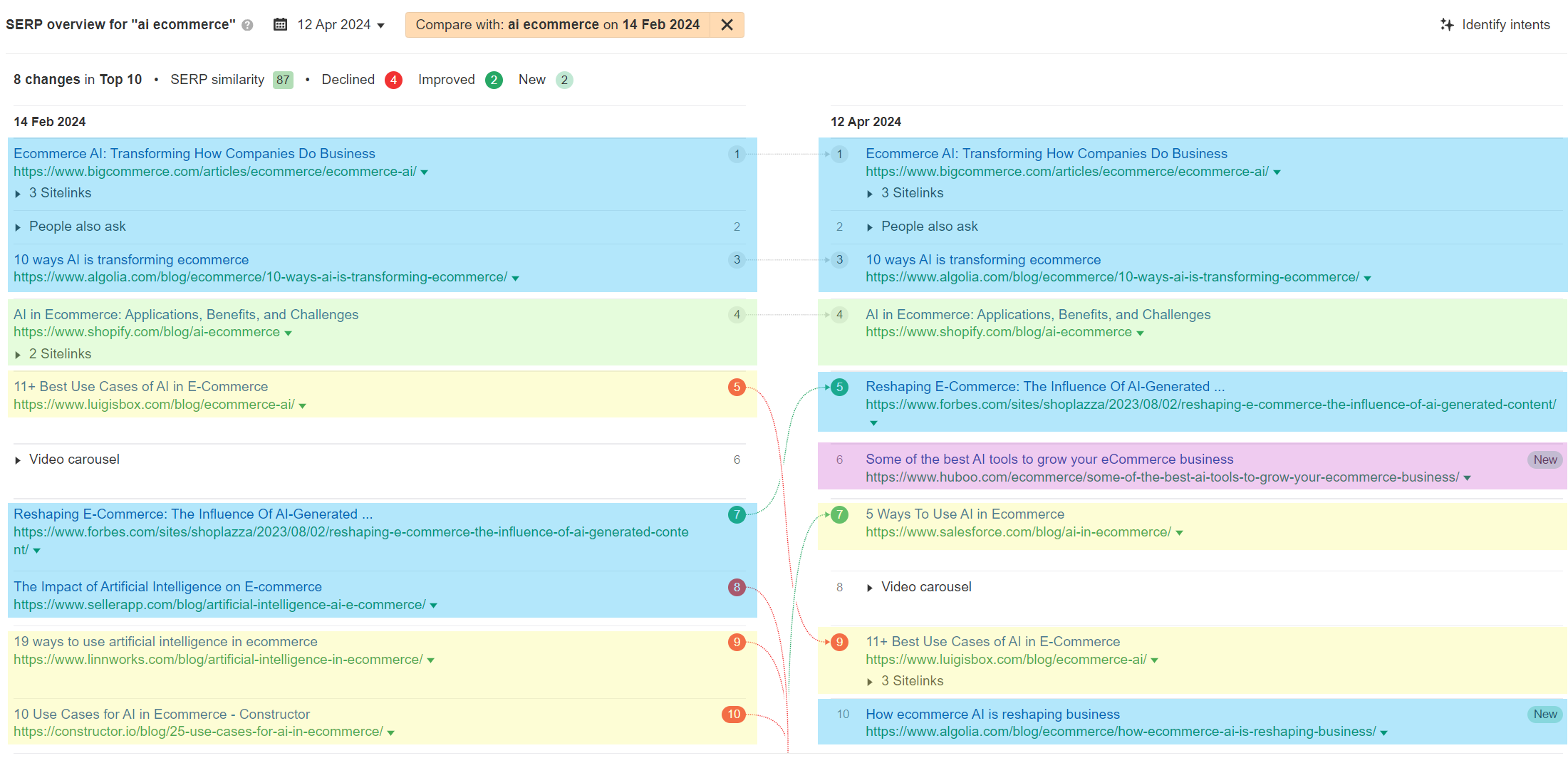Open URL dropdown for Apr algolia 10-ways result
The height and width of the screenshot is (763, 1568).
1367,278
